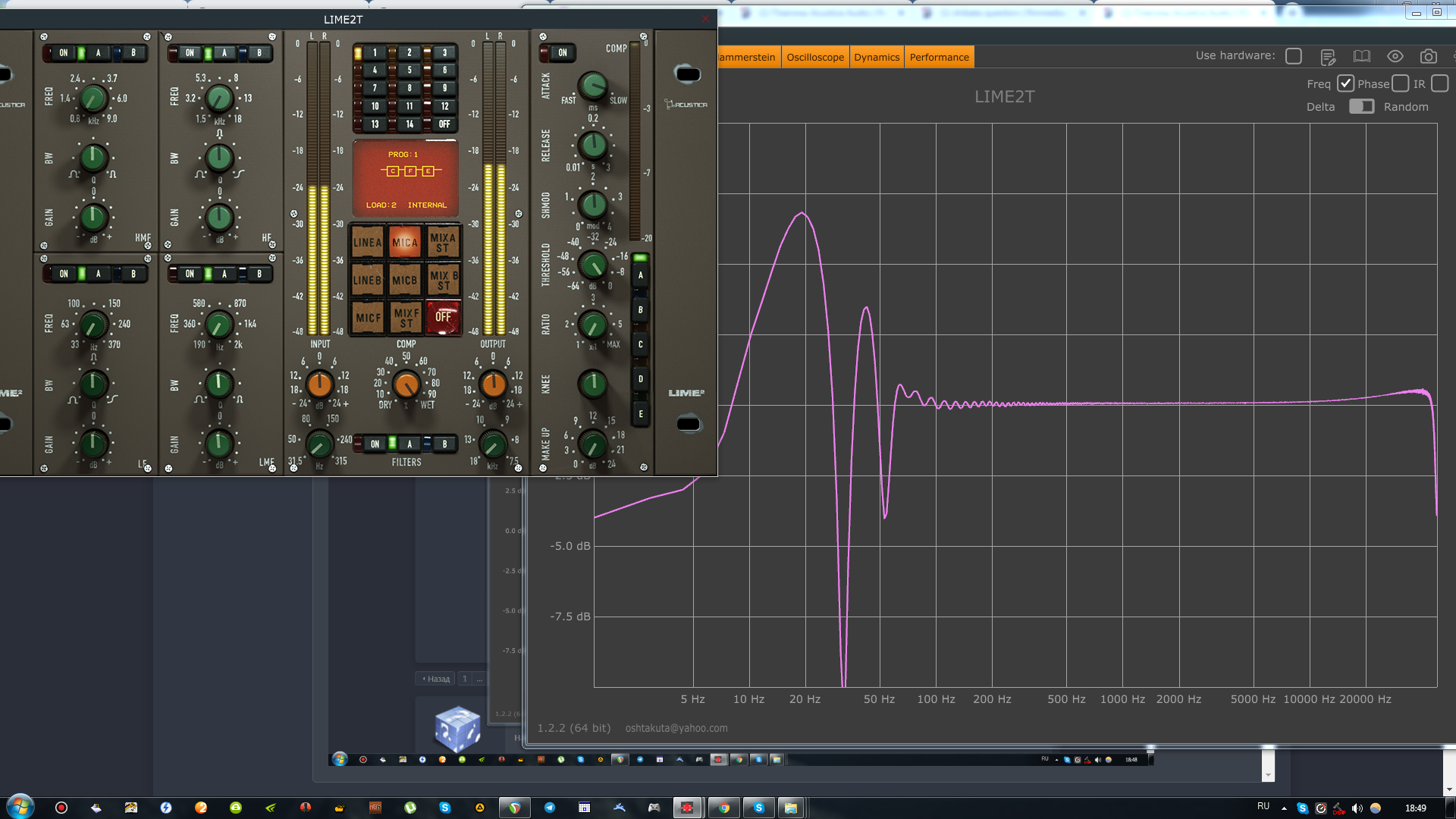The image size is (1456, 819).
Task: Click the Dynamics tab
Action: pyautogui.click(x=876, y=57)
